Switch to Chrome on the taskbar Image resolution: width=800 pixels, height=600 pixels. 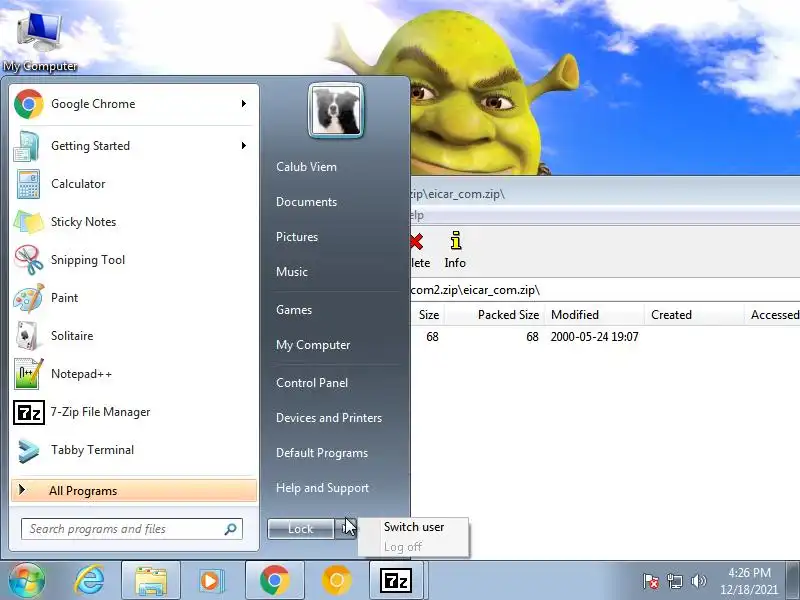[274, 581]
